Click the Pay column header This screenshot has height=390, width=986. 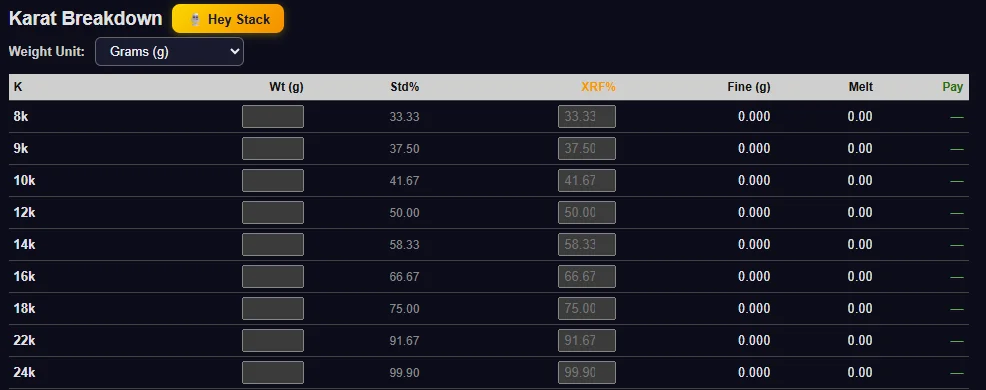coord(953,87)
